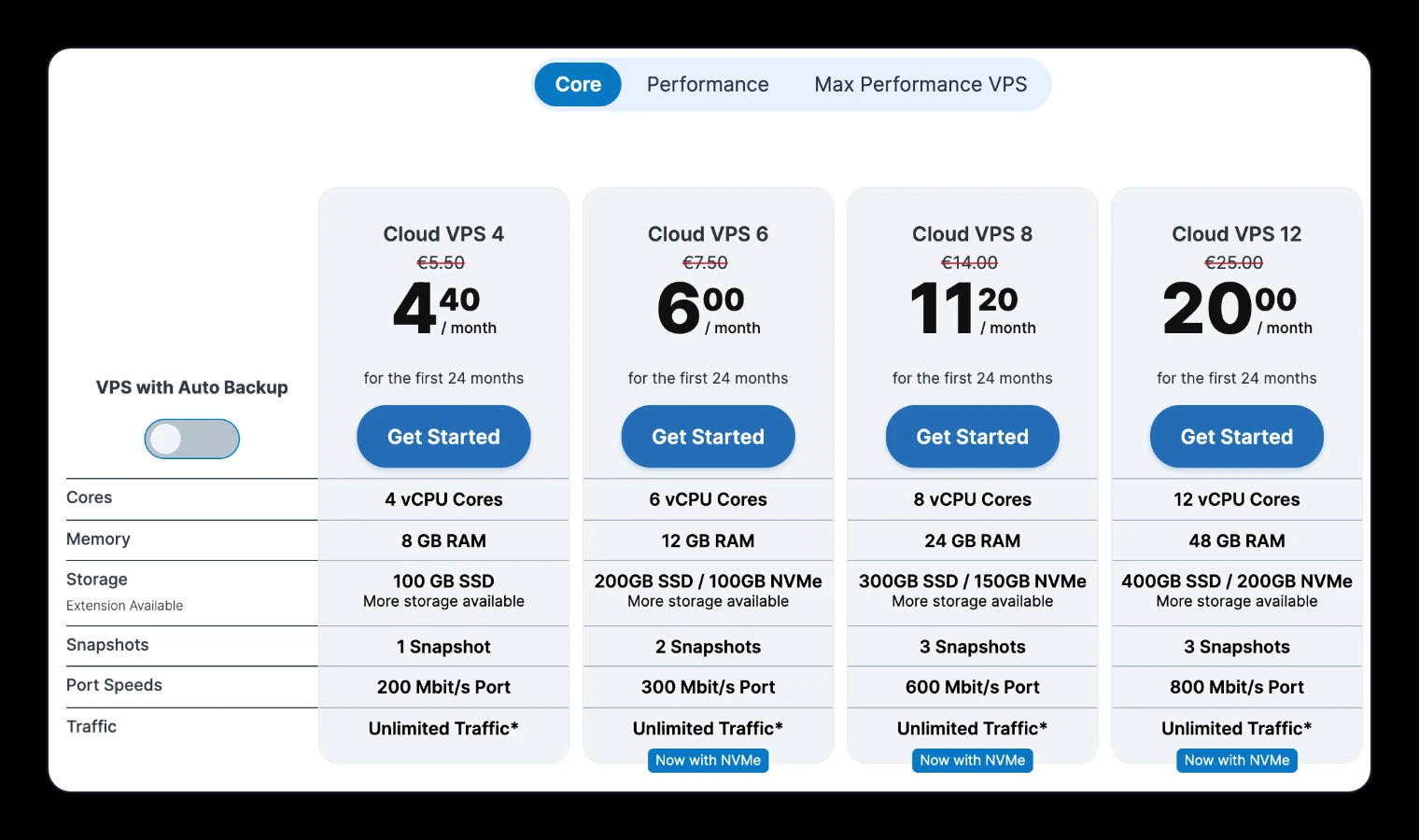Click the crossed-out €5.50 price
The height and width of the screenshot is (840, 1419).
click(x=441, y=263)
